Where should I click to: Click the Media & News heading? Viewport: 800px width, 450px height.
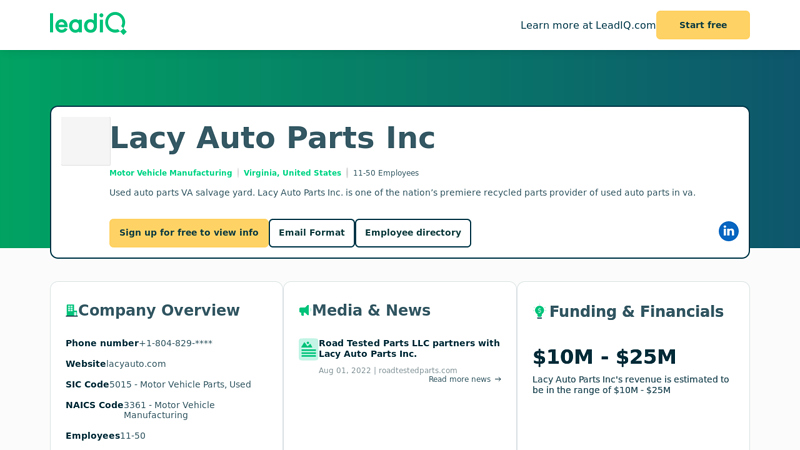coord(371,310)
